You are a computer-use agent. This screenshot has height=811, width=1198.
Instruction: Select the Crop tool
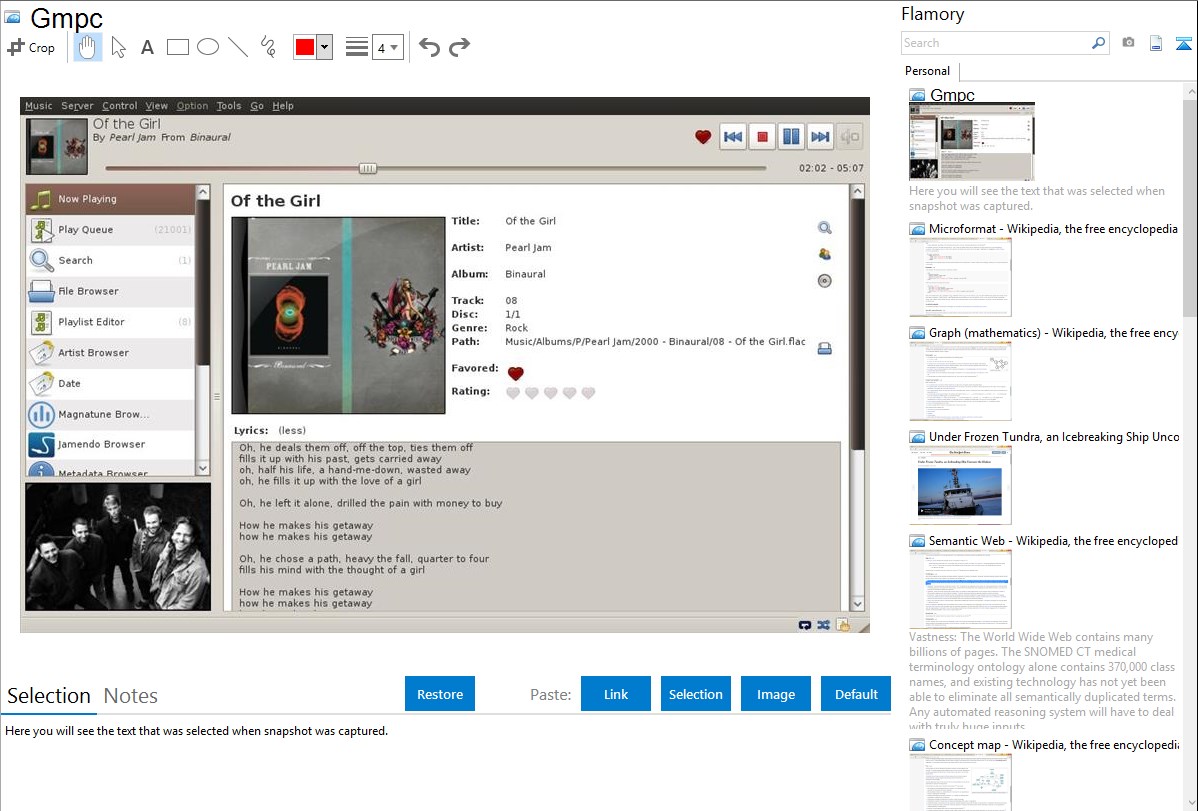(x=31, y=47)
